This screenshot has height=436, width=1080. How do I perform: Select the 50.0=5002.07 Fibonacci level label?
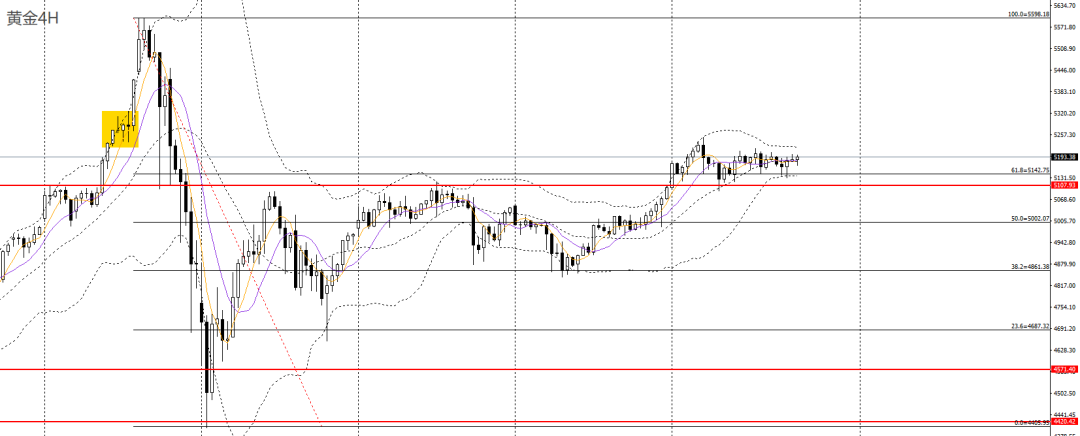pyautogui.click(x=1030, y=218)
